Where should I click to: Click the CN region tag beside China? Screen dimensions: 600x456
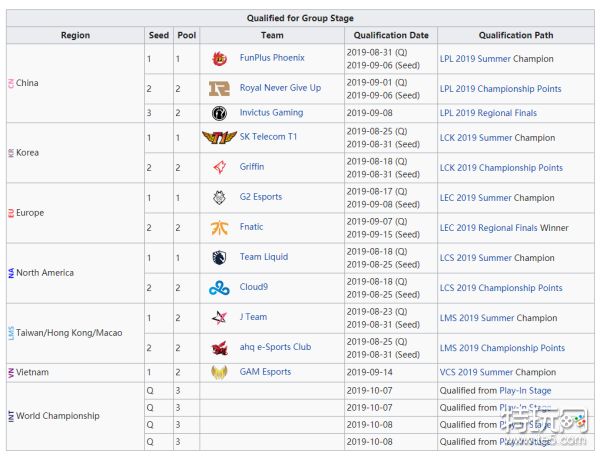(x=12, y=83)
